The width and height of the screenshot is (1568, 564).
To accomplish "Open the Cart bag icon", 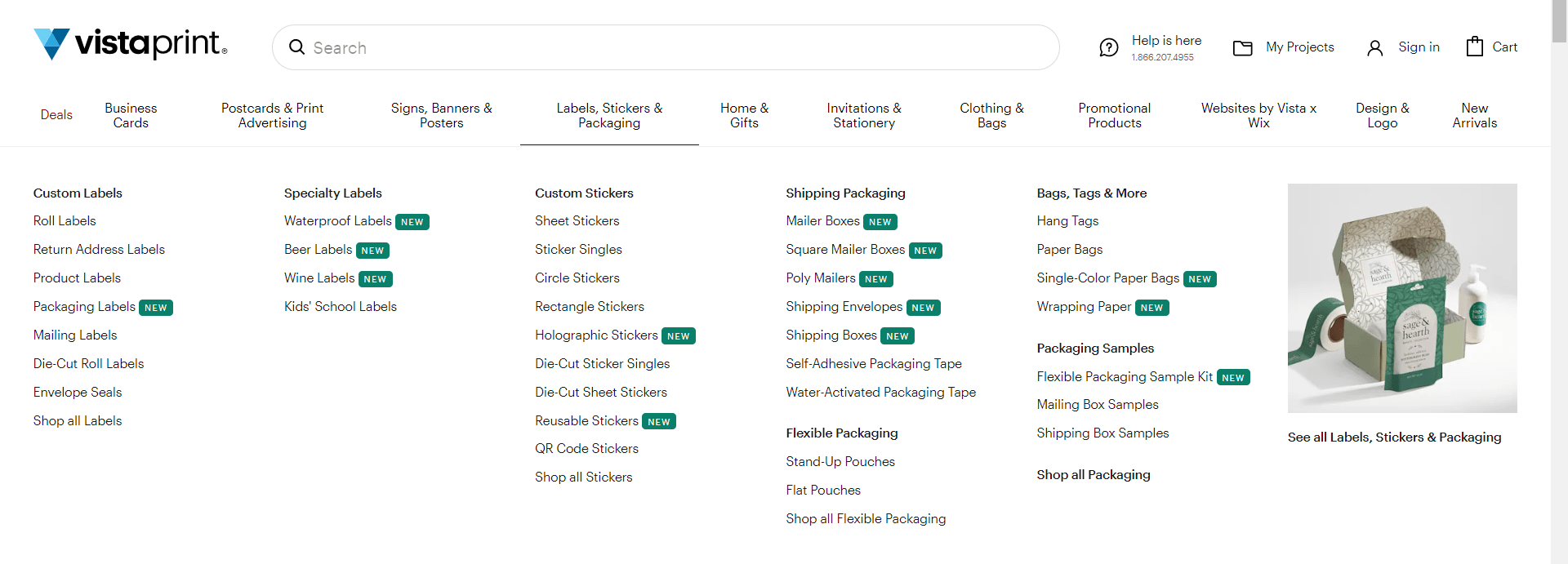I will (1474, 47).
